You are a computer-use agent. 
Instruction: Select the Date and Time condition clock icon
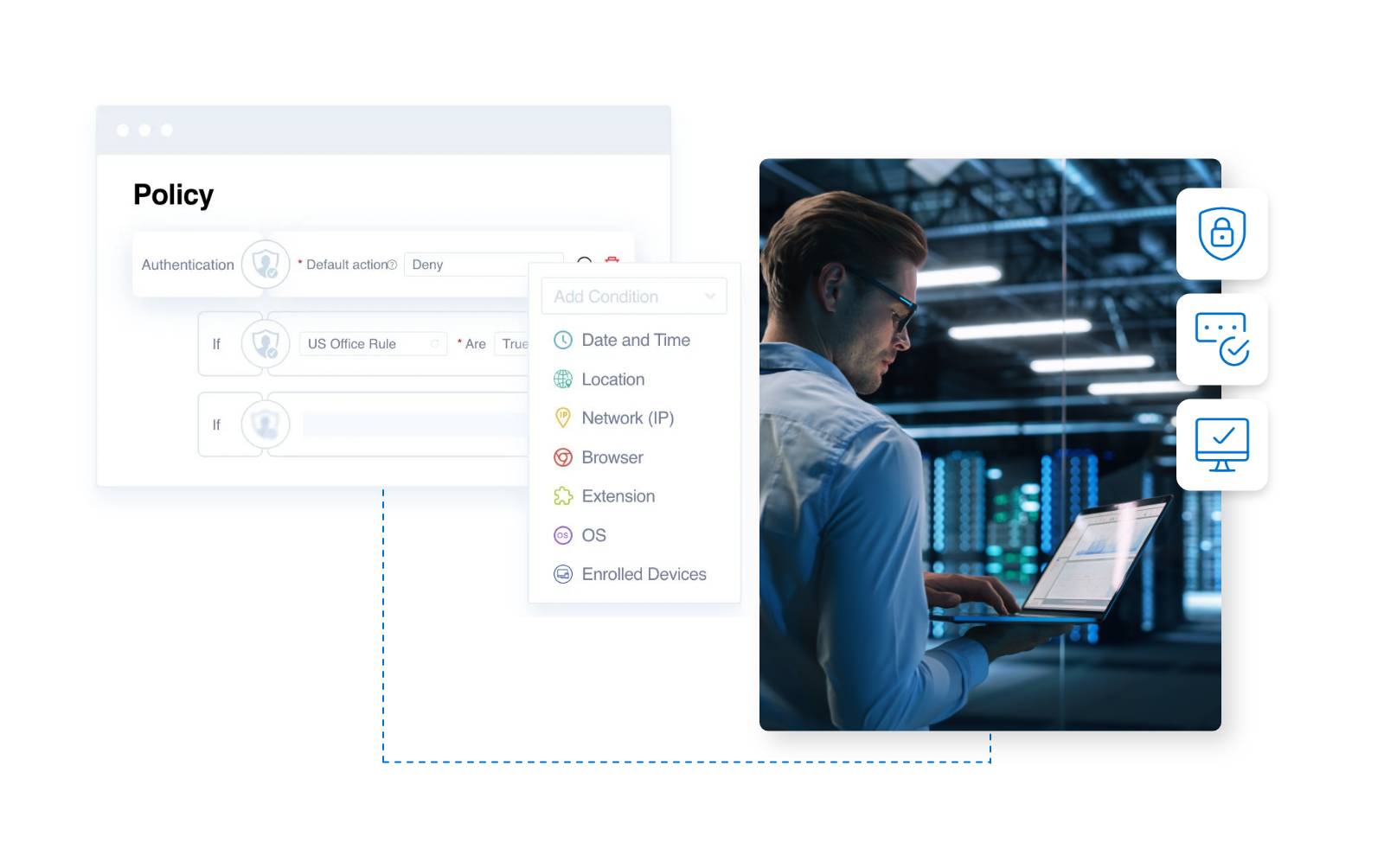[562, 340]
